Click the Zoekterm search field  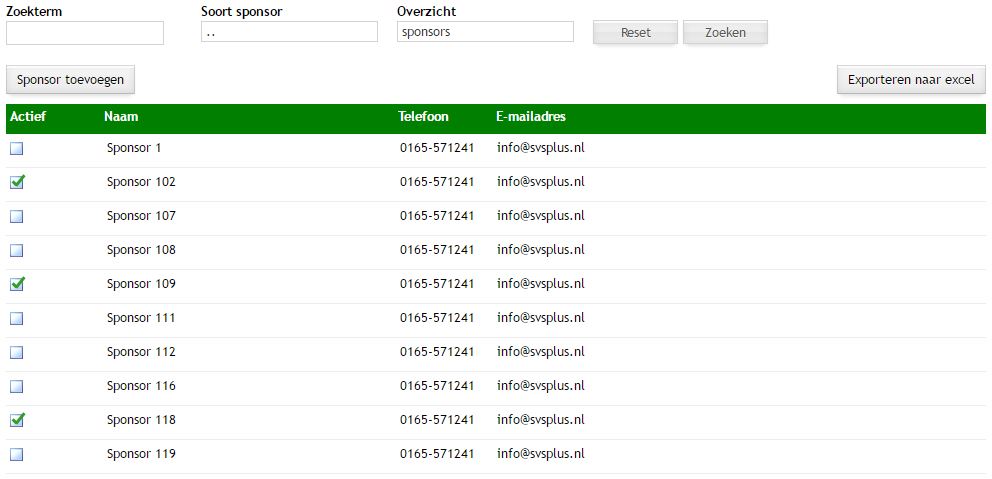click(85, 33)
